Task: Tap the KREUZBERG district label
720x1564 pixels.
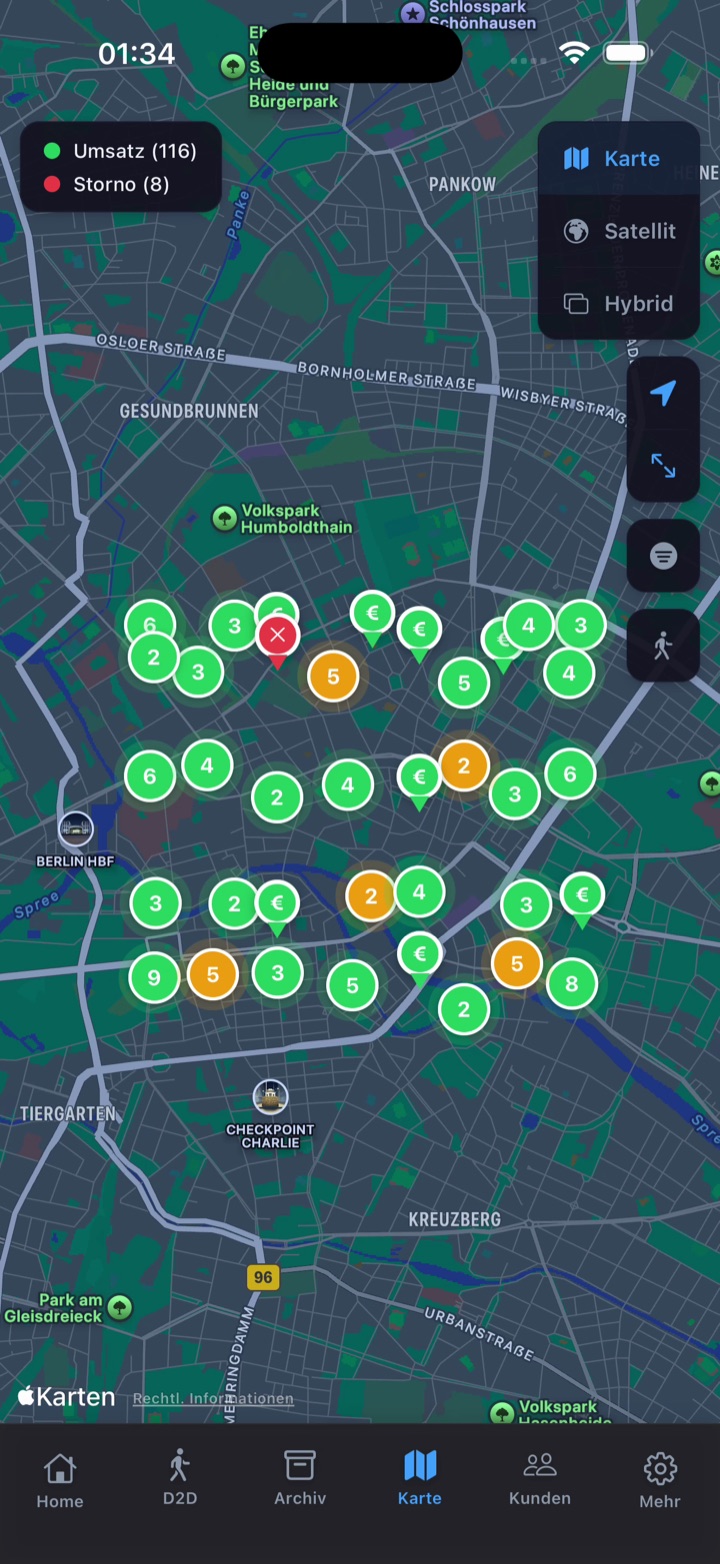Action: point(455,1219)
